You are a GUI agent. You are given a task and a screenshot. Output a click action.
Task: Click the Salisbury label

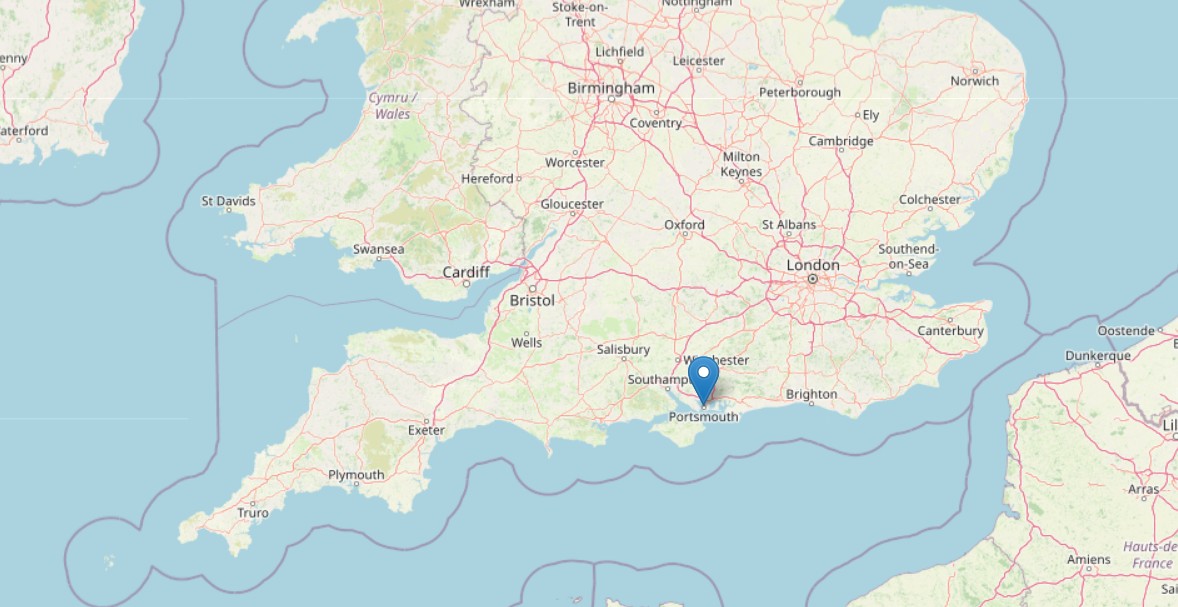[x=624, y=349]
